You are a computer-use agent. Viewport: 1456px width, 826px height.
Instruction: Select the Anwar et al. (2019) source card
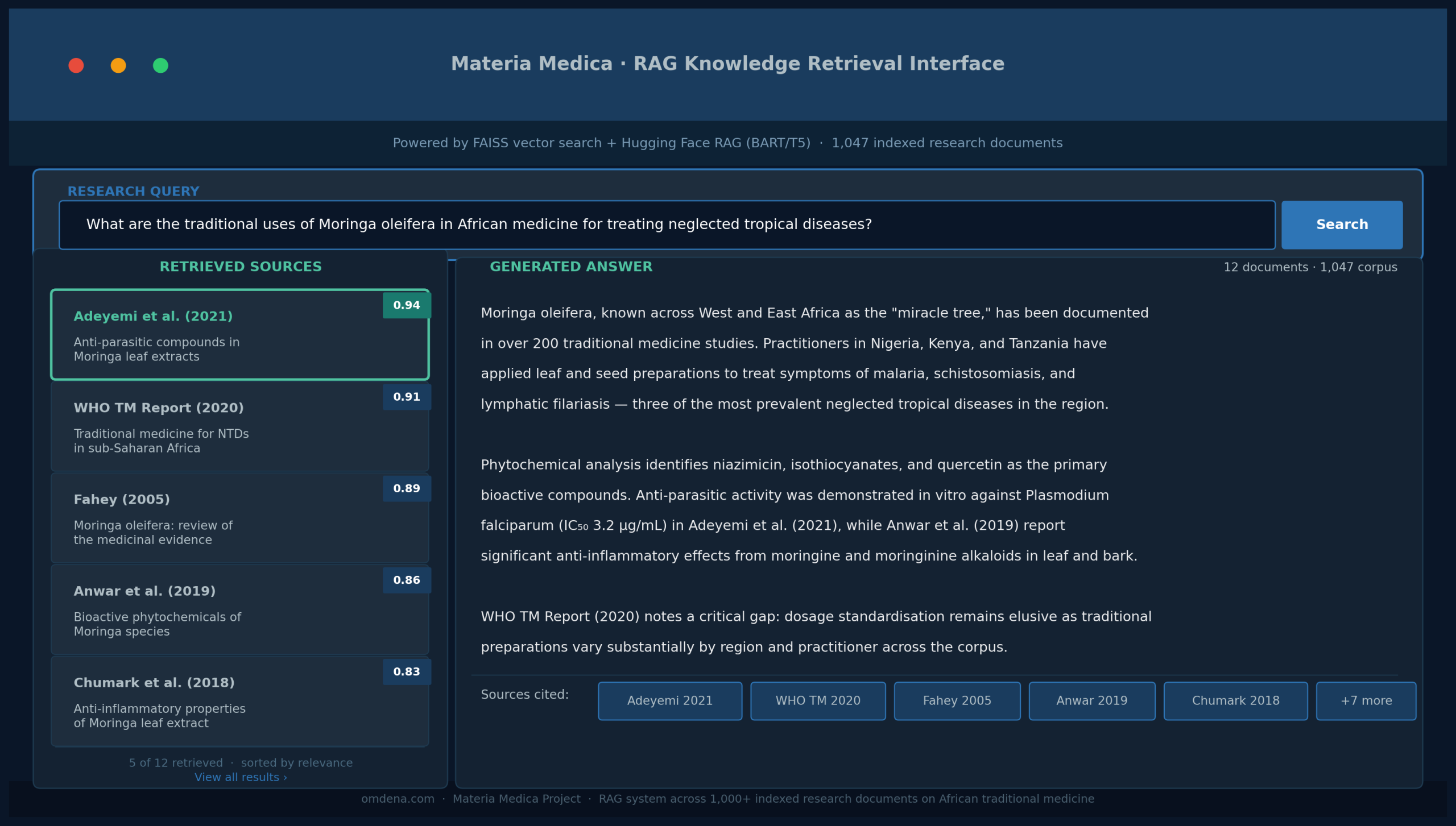(239, 609)
